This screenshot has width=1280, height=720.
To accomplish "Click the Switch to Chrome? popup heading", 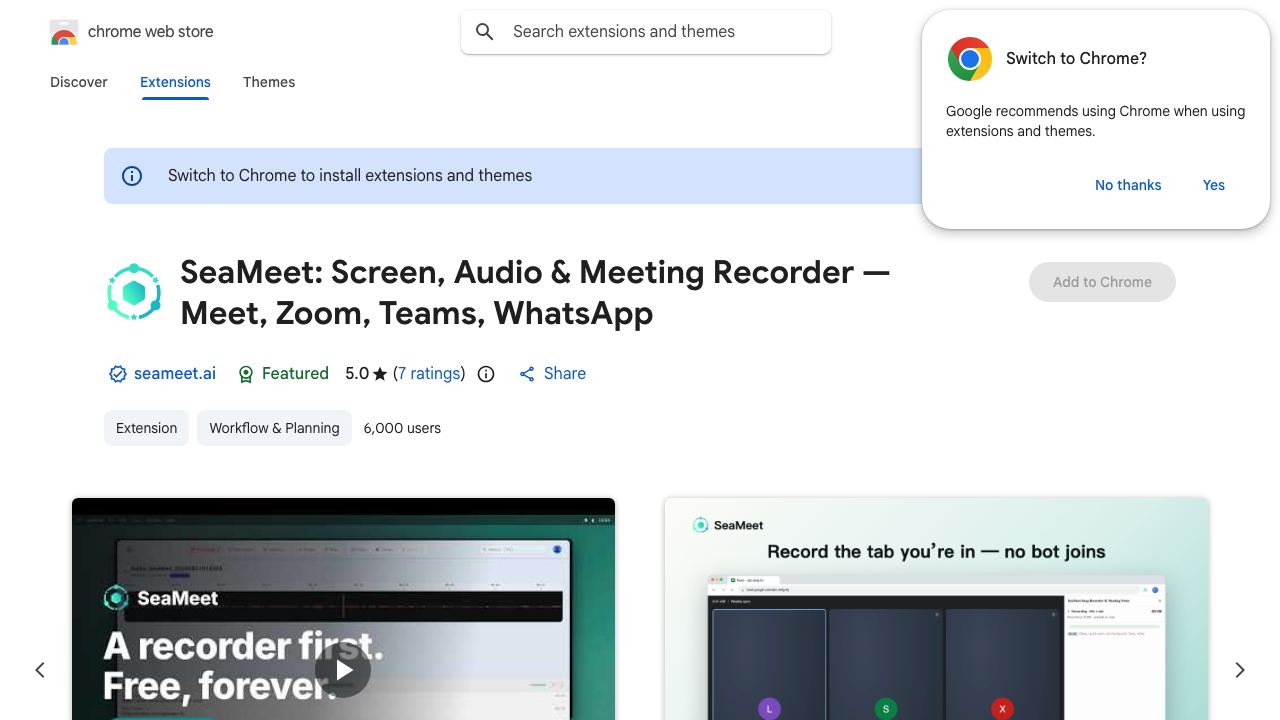I will (1076, 58).
